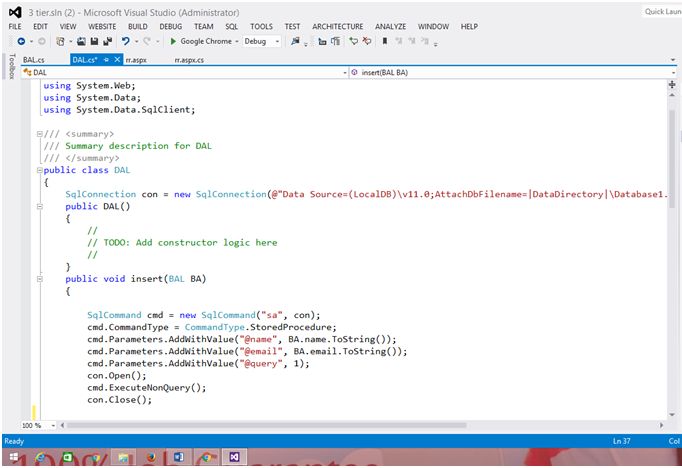Viewport: 682px width, 468px height.
Task: Open File Explorer from the taskbar
Action: 123,457
